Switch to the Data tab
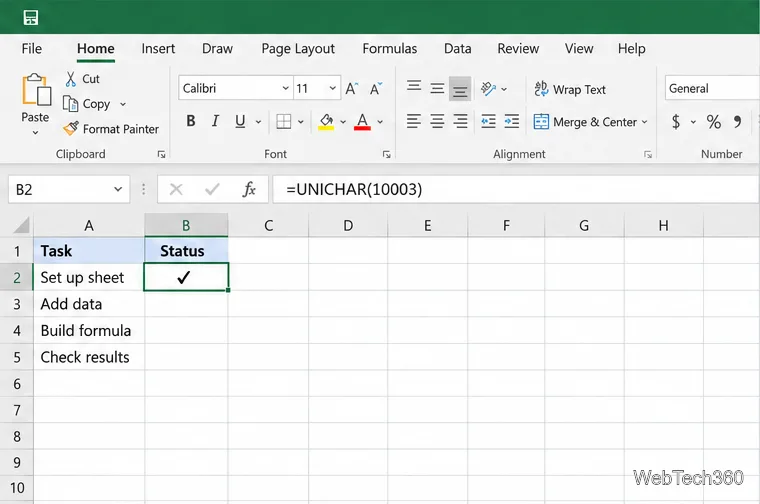This screenshot has width=760, height=504. click(458, 48)
